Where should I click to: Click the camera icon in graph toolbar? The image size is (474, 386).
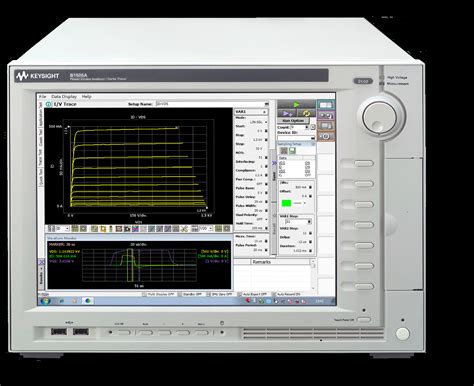coord(127,229)
